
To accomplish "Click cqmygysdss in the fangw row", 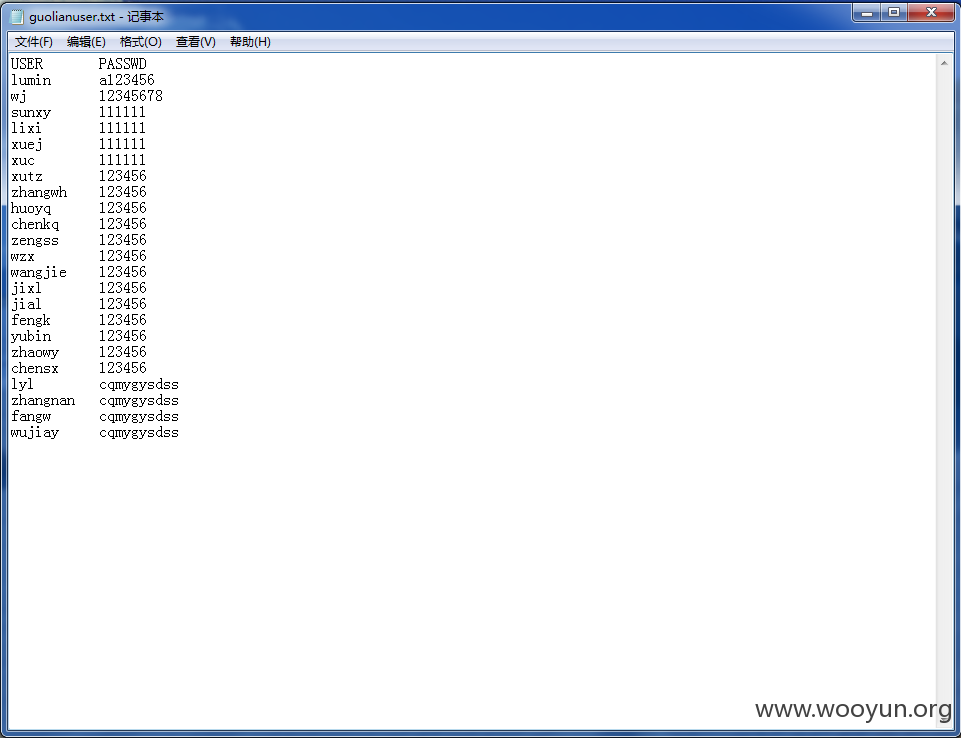I will pyautogui.click(x=139, y=416).
